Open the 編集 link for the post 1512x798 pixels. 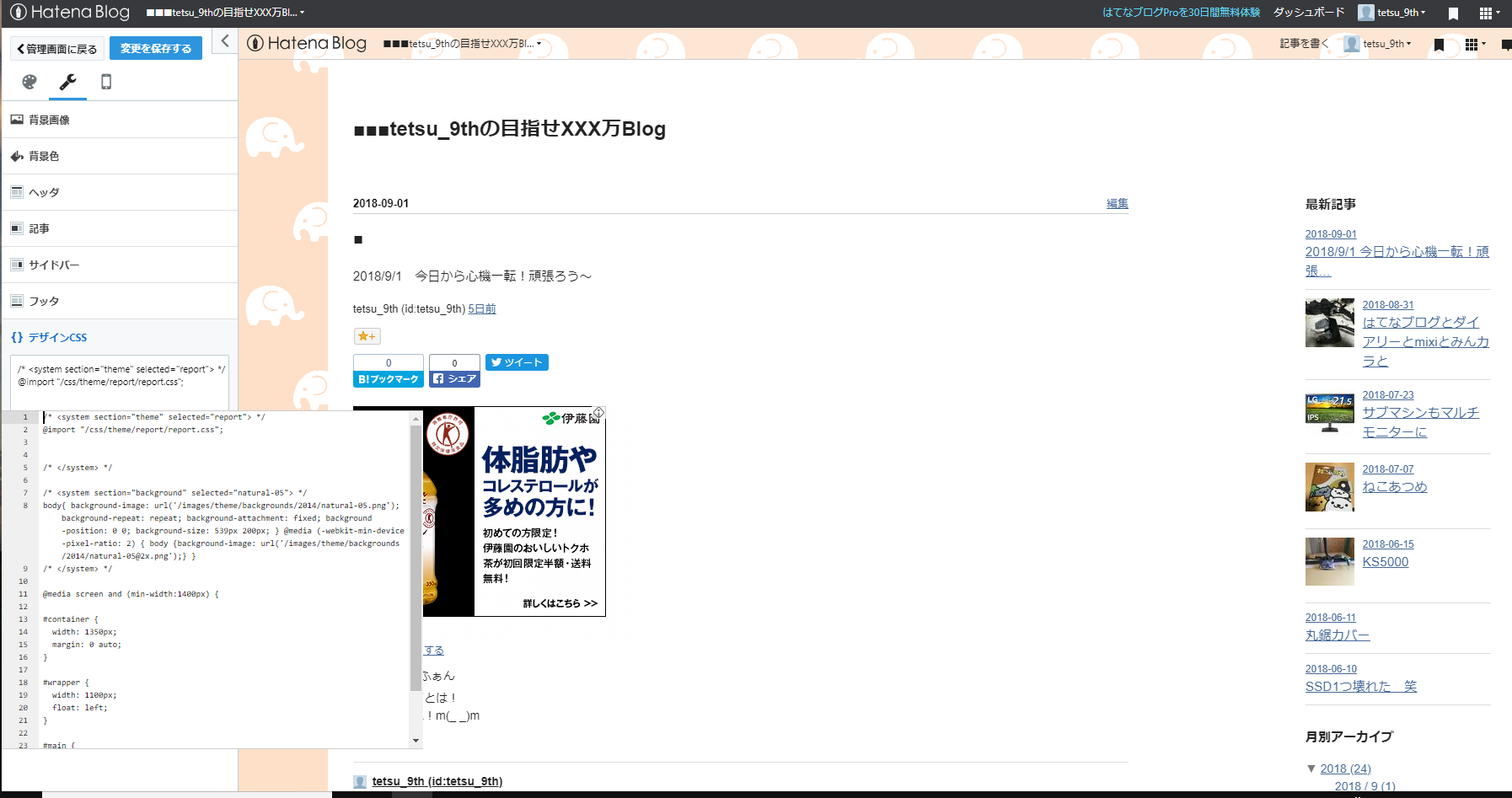click(1117, 202)
